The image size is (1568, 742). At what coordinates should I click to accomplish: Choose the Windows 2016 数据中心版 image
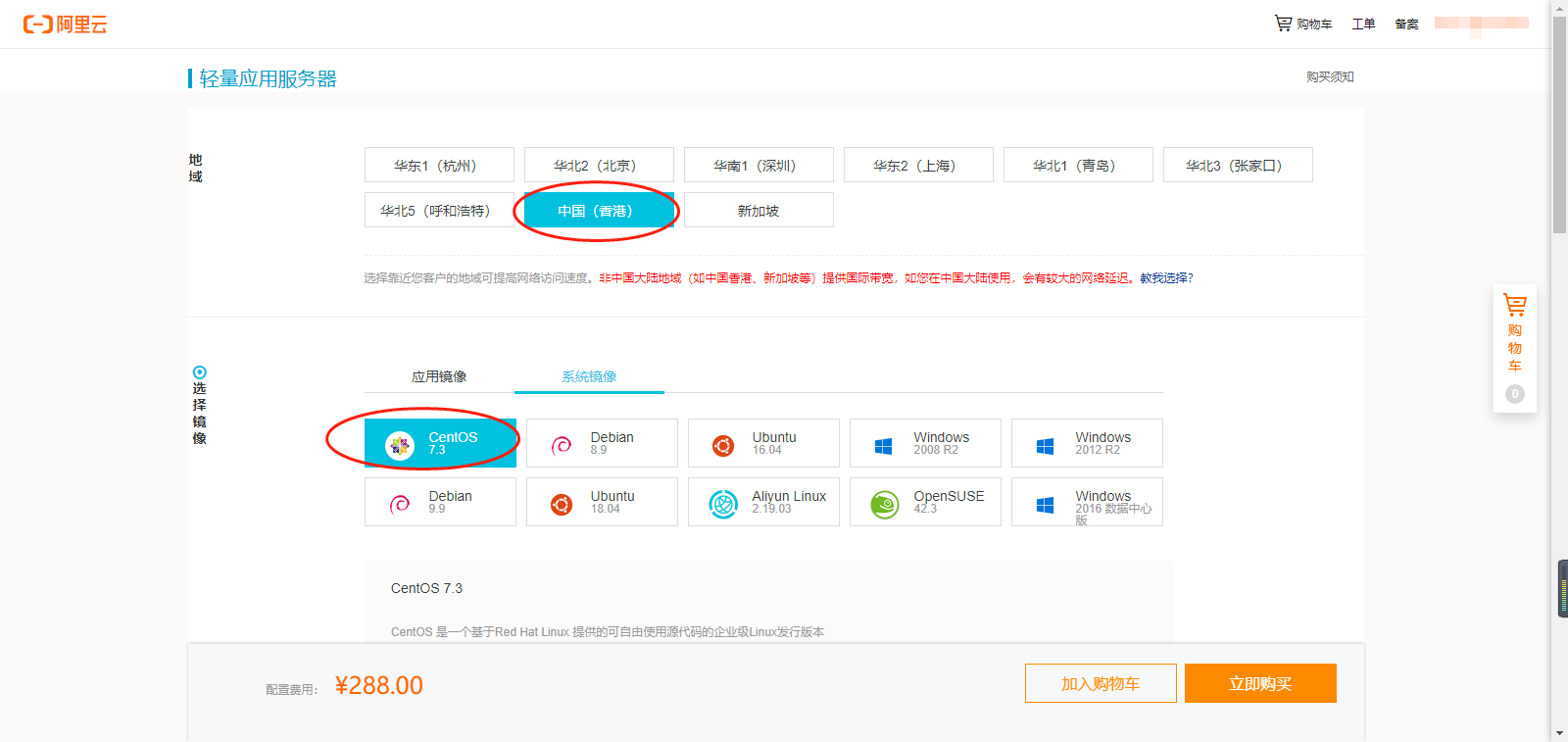[1087, 502]
